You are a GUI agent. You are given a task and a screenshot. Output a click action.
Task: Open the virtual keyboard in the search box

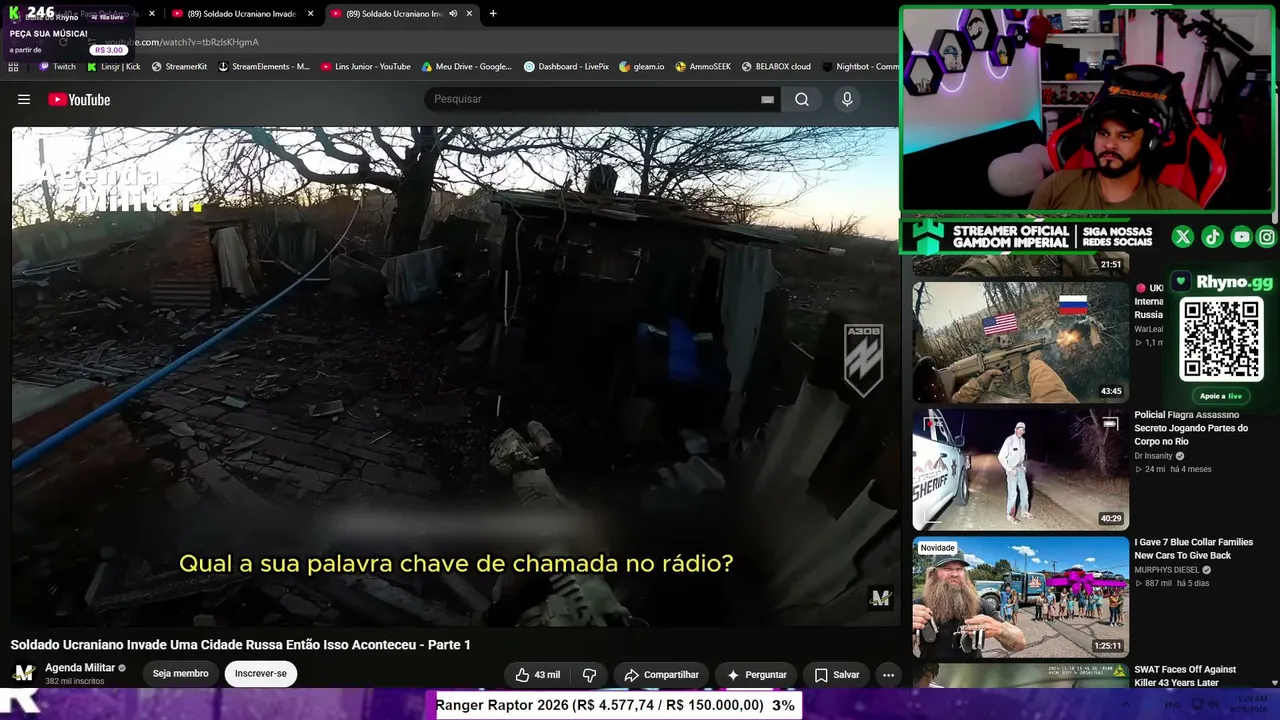click(x=767, y=99)
